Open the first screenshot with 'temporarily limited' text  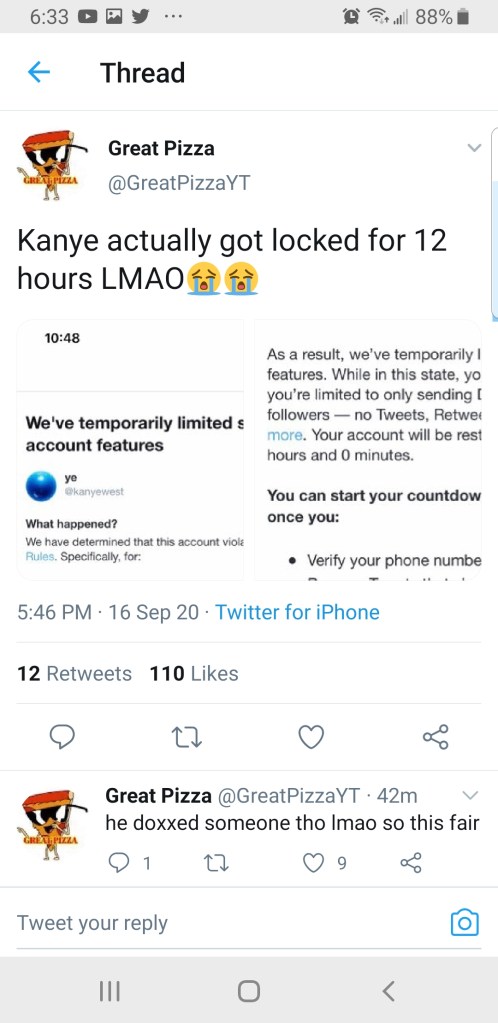[x=130, y=450]
